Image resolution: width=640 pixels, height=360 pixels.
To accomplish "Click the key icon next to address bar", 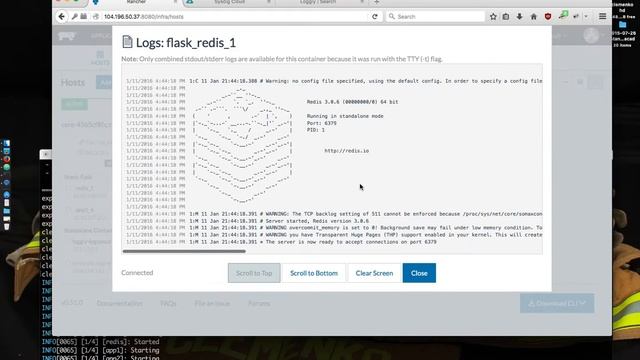I will pos(74,16).
